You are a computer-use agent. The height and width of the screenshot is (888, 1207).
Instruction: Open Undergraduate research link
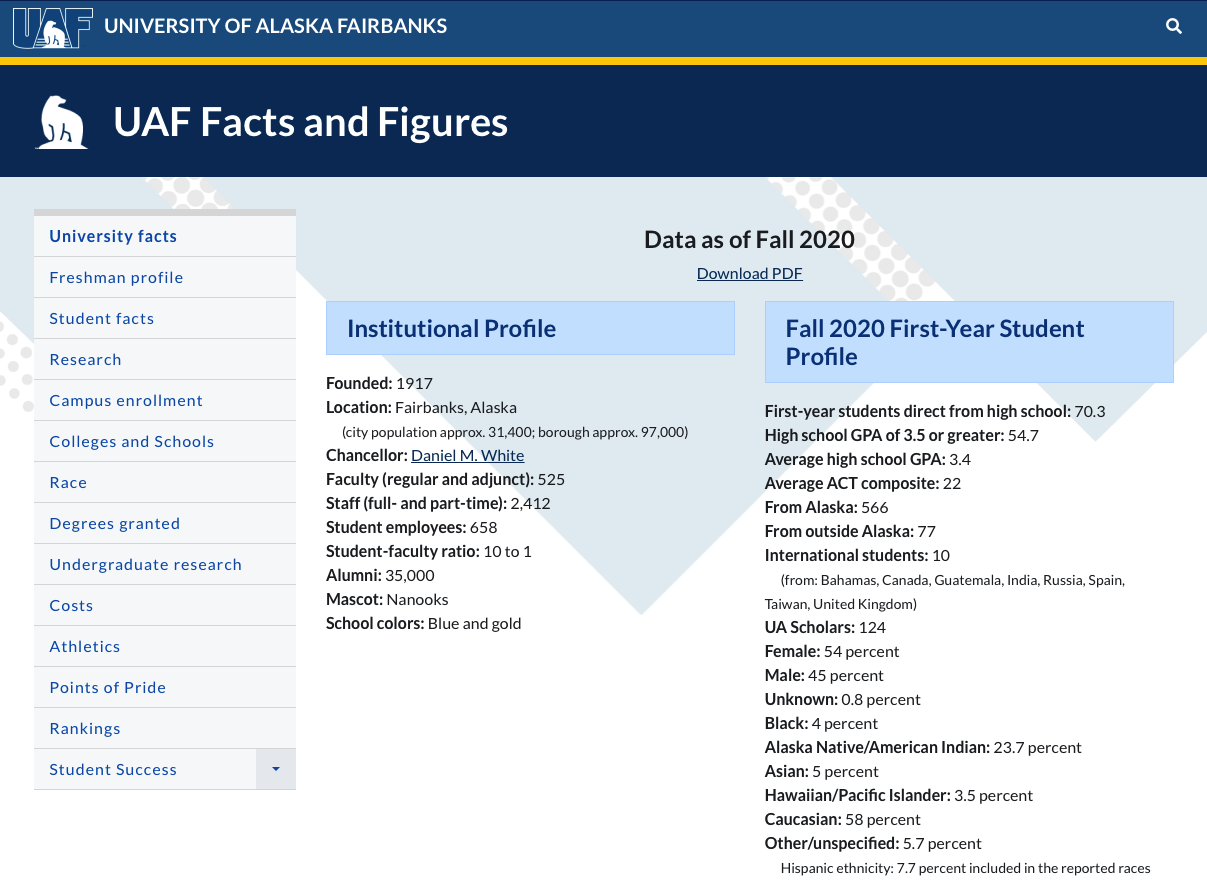pos(145,564)
